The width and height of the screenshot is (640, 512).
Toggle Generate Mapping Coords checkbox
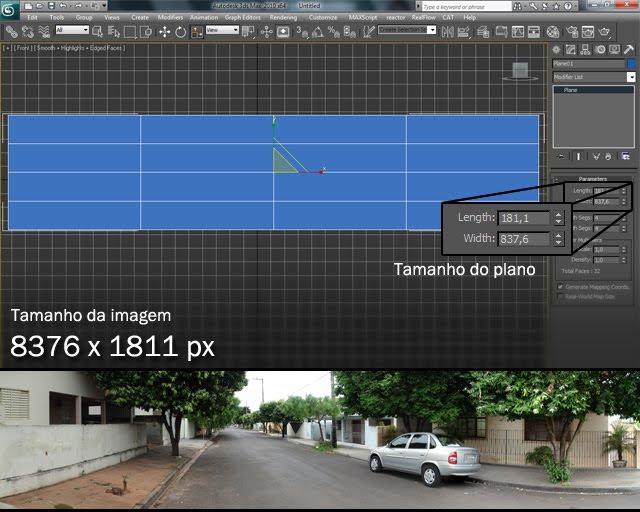click(560, 287)
